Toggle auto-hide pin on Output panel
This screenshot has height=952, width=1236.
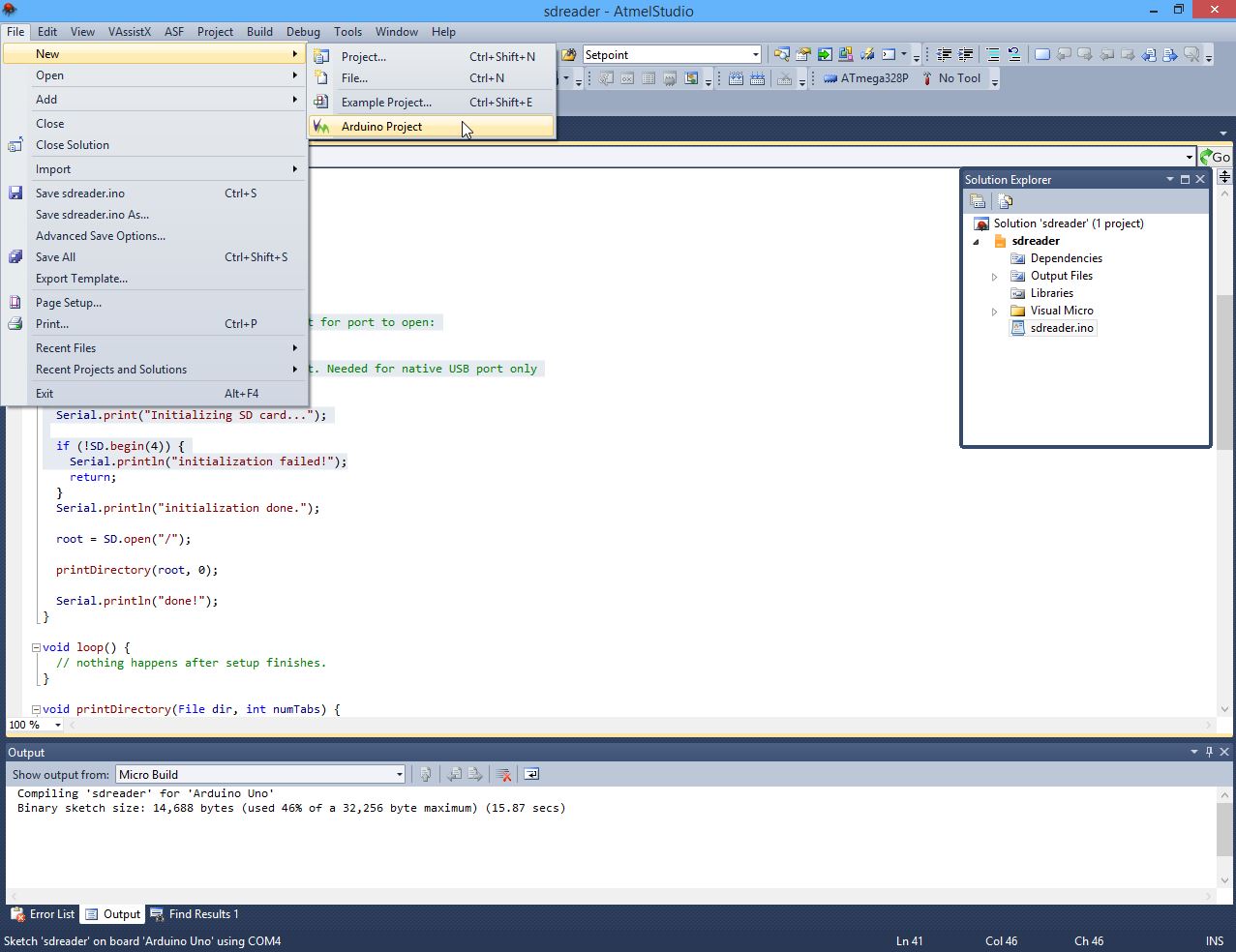tap(1209, 752)
